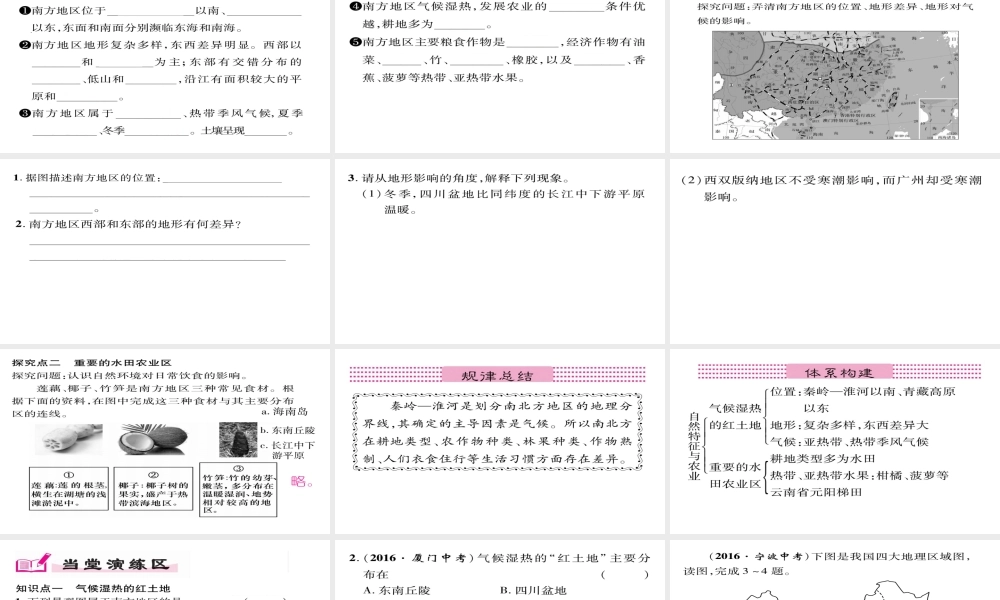Select the bamboo shoot photo

click(x=238, y=440)
